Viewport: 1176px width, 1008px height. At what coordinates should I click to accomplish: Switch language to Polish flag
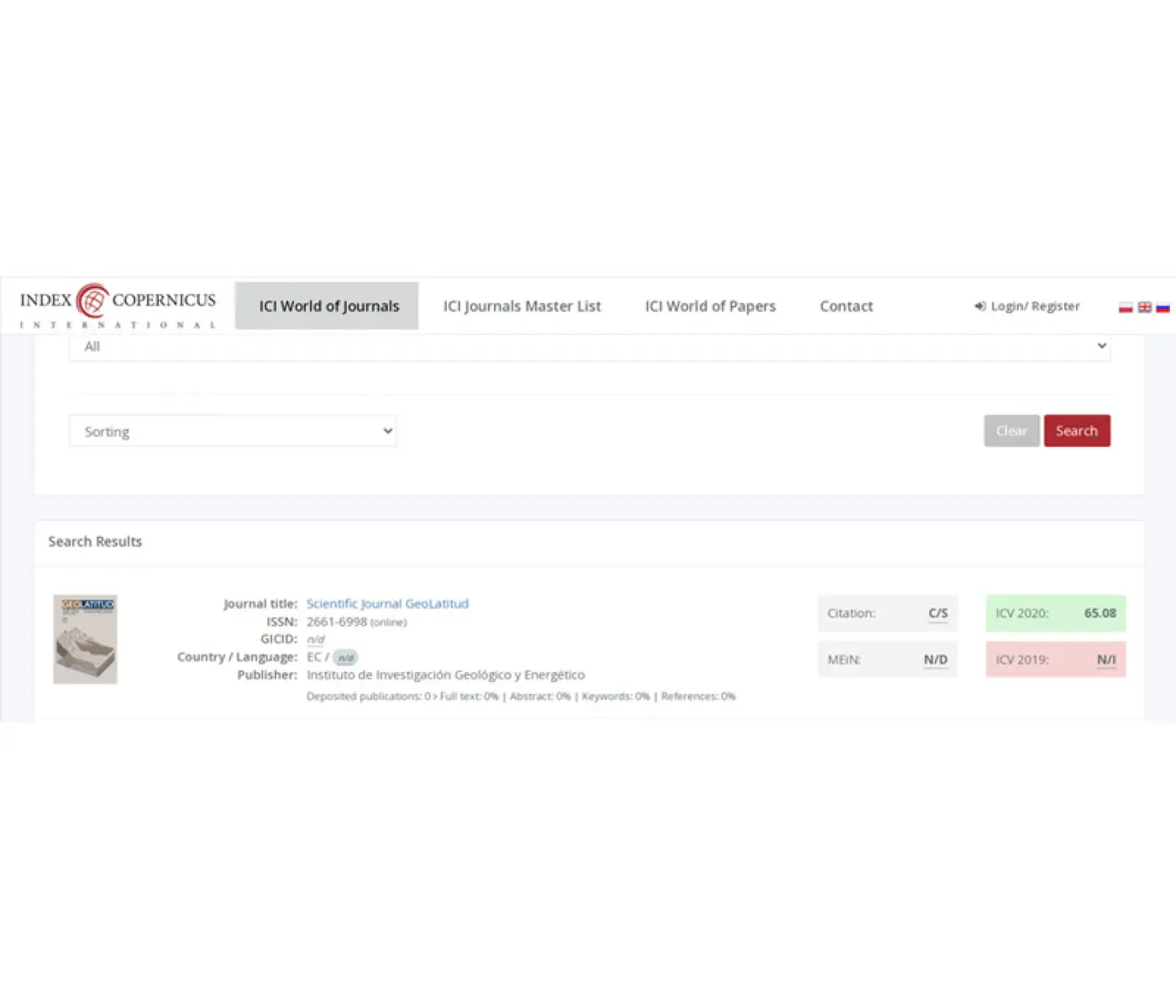[x=1126, y=307]
